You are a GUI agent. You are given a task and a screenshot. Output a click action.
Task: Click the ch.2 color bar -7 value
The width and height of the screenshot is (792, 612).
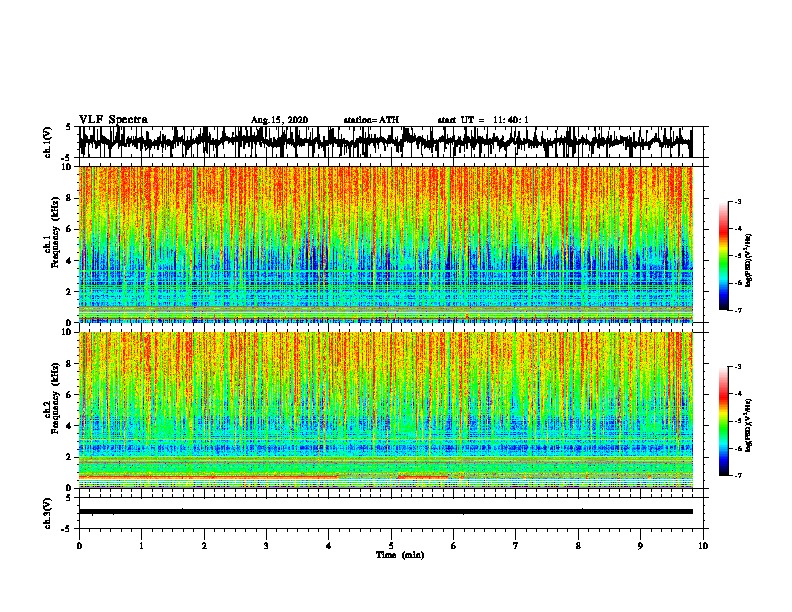(x=738, y=476)
